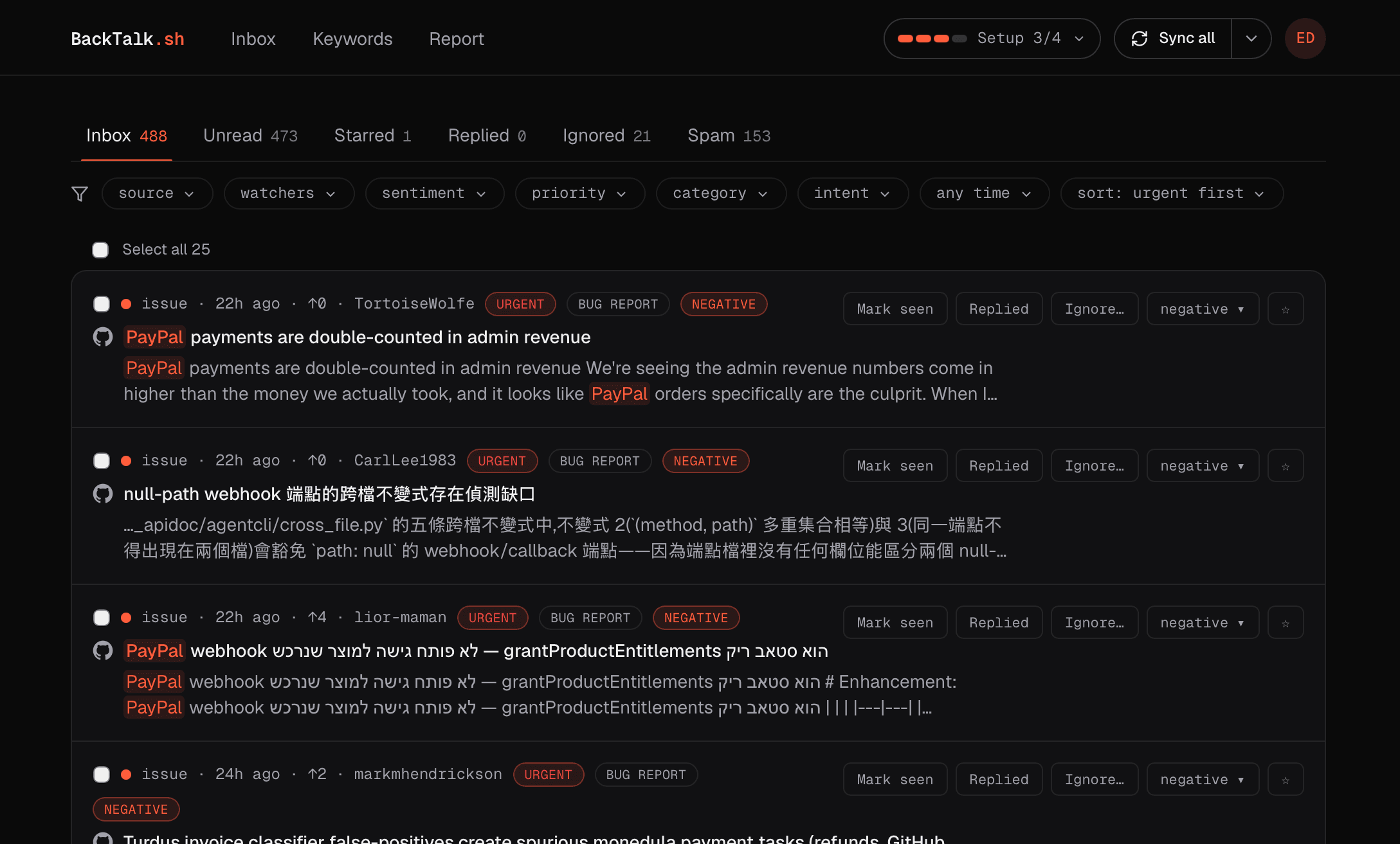Image resolution: width=1400 pixels, height=844 pixels.
Task: Check the TortoiseWolfe issue checkbox
Action: tap(102, 304)
